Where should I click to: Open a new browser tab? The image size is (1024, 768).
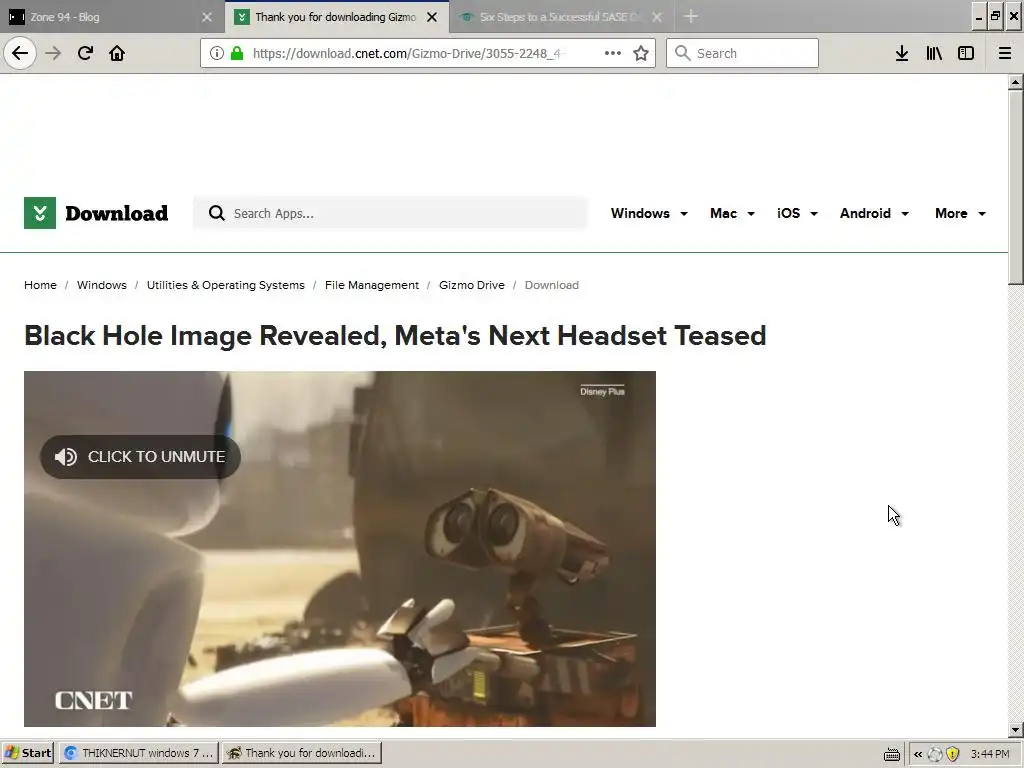[x=691, y=16]
